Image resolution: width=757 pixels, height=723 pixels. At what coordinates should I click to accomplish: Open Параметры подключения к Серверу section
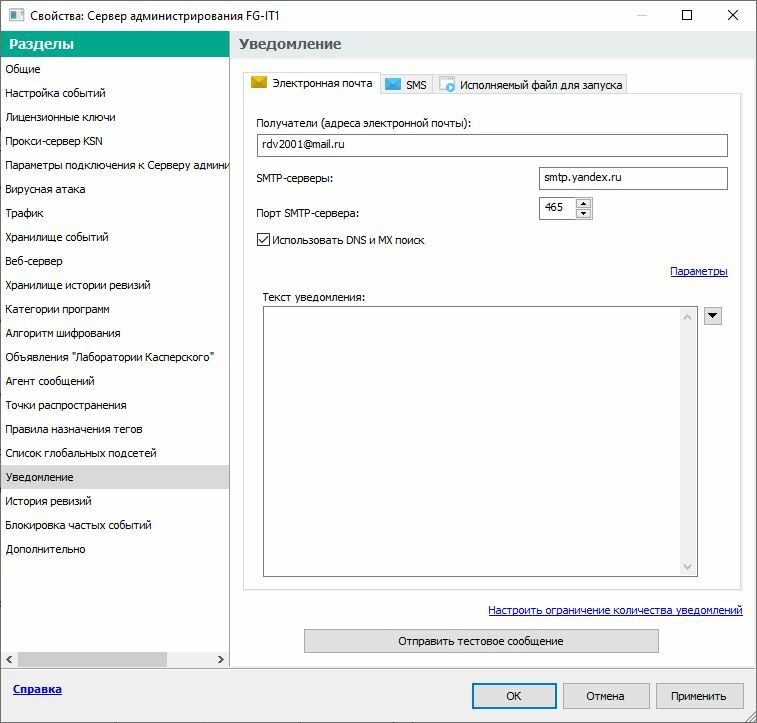[114, 165]
